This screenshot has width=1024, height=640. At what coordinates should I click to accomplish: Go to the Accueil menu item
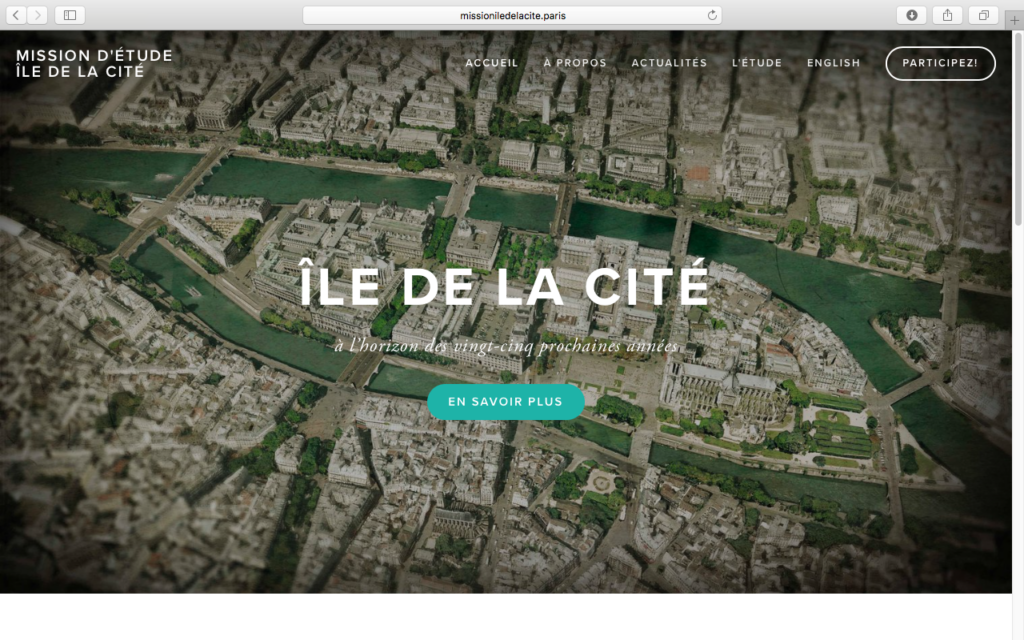click(492, 63)
